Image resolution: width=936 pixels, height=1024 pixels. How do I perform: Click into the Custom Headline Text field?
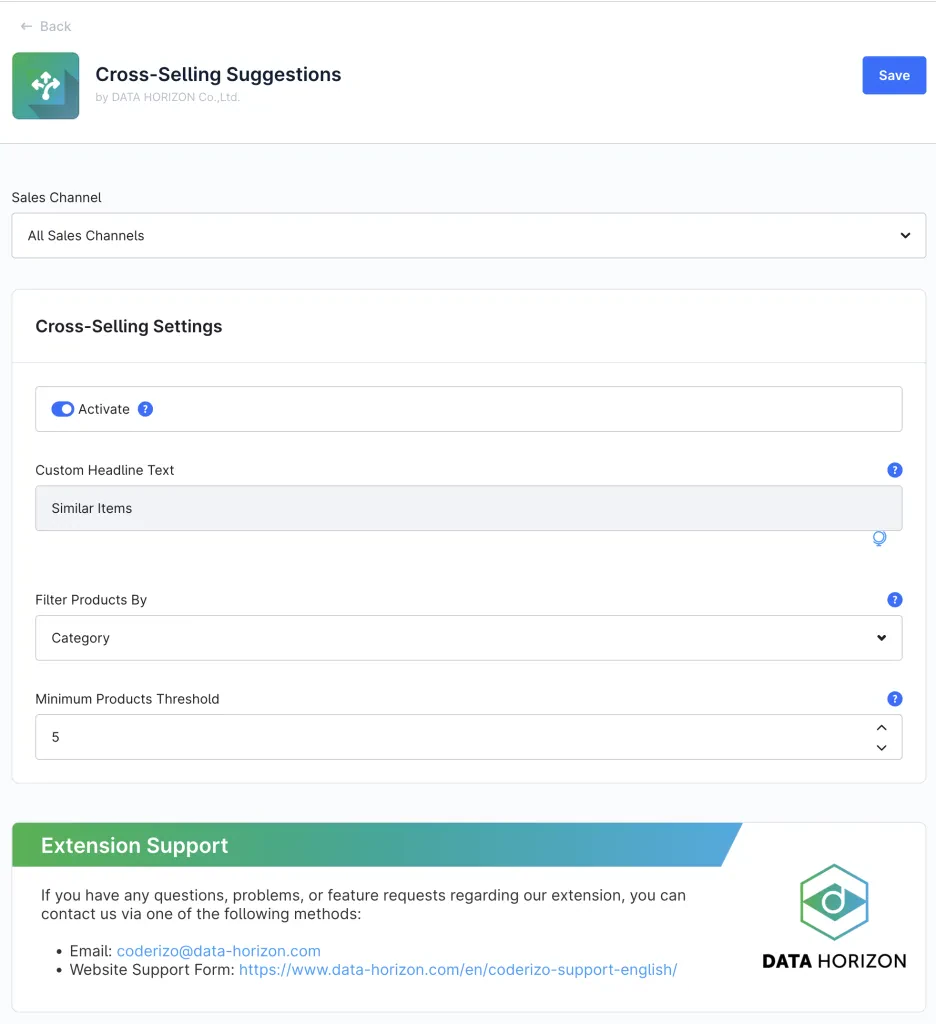click(x=468, y=508)
